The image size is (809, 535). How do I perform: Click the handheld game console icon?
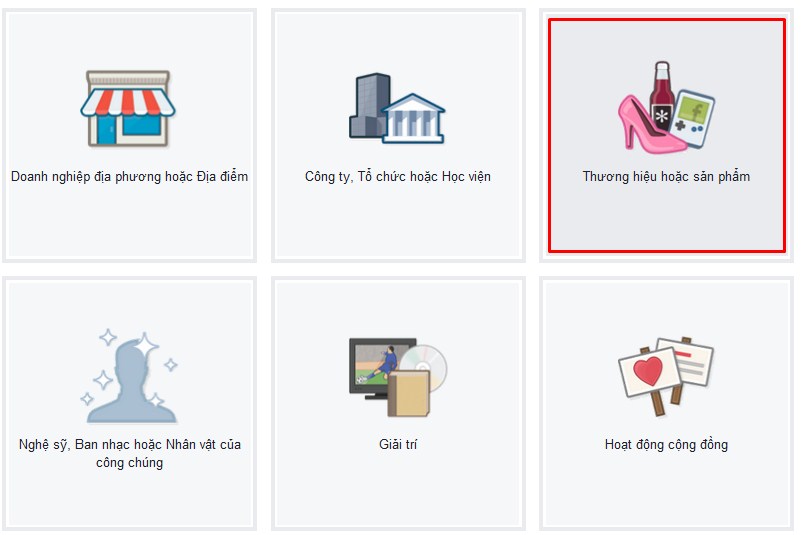[694, 118]
